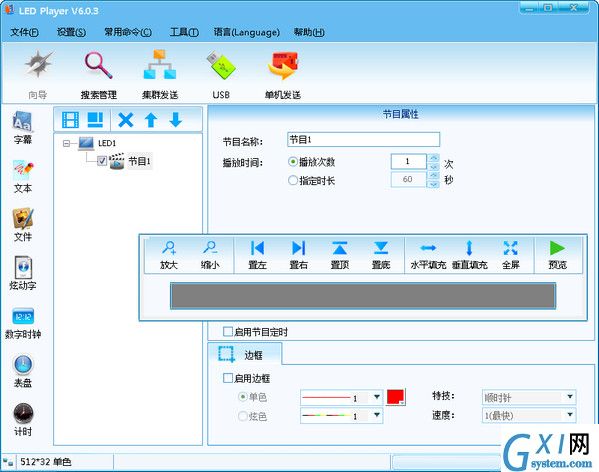Delete the selected item with X icon
Image resolution: width=599 pixels, height=472 pixels.
(125, 120)
